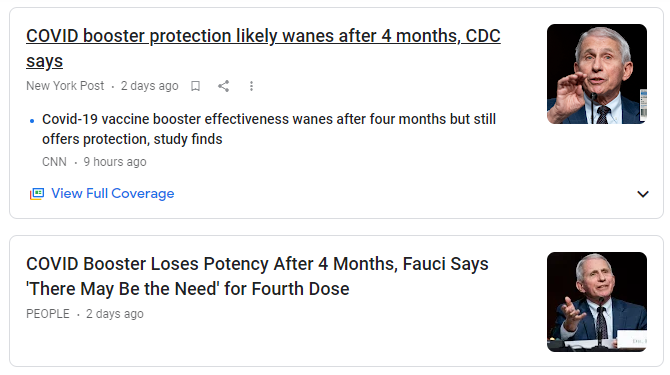The image size is (670, 375).
Task: Click the View Full Coverage link
Action: [113, 193]
